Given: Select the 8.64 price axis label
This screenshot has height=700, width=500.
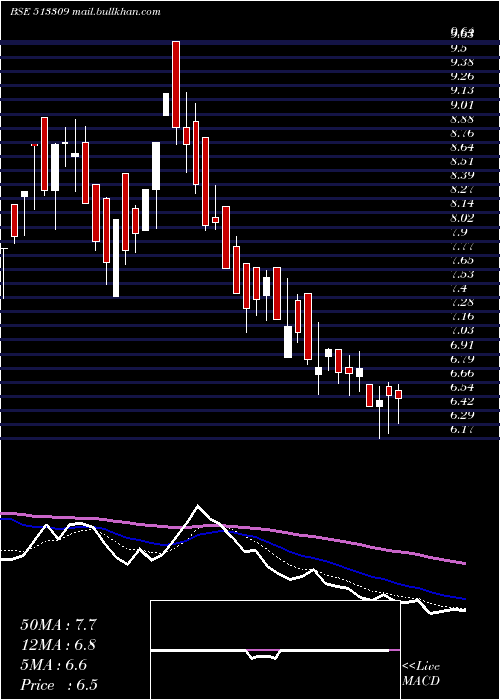Looking at the screenshot, I should tap(462, 147).
